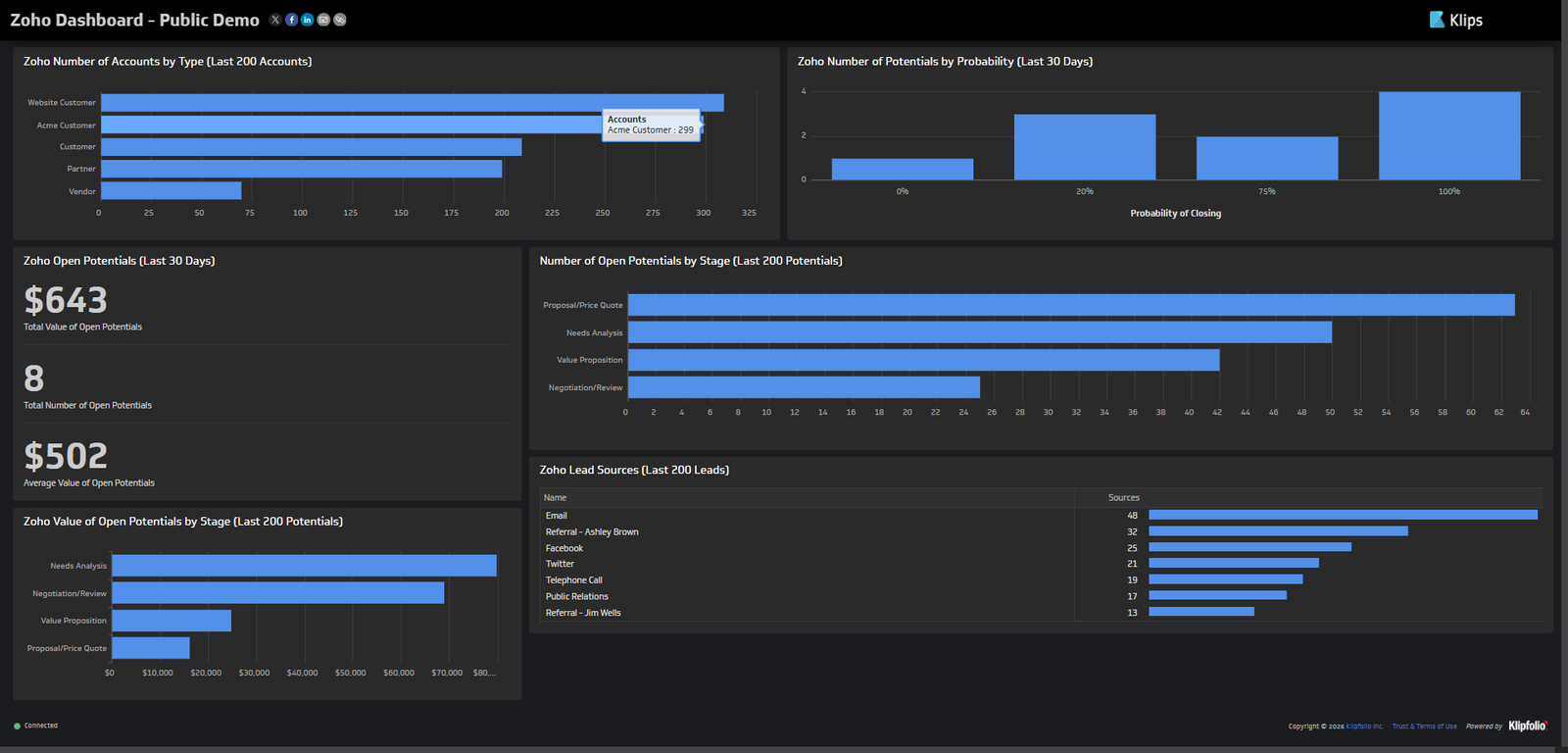Image resolution: width=1568 pixels, height=753 pixels.
Task: Select the Telephone Call lead source row
Action: pyautogui.click(x=1041, y=580)
